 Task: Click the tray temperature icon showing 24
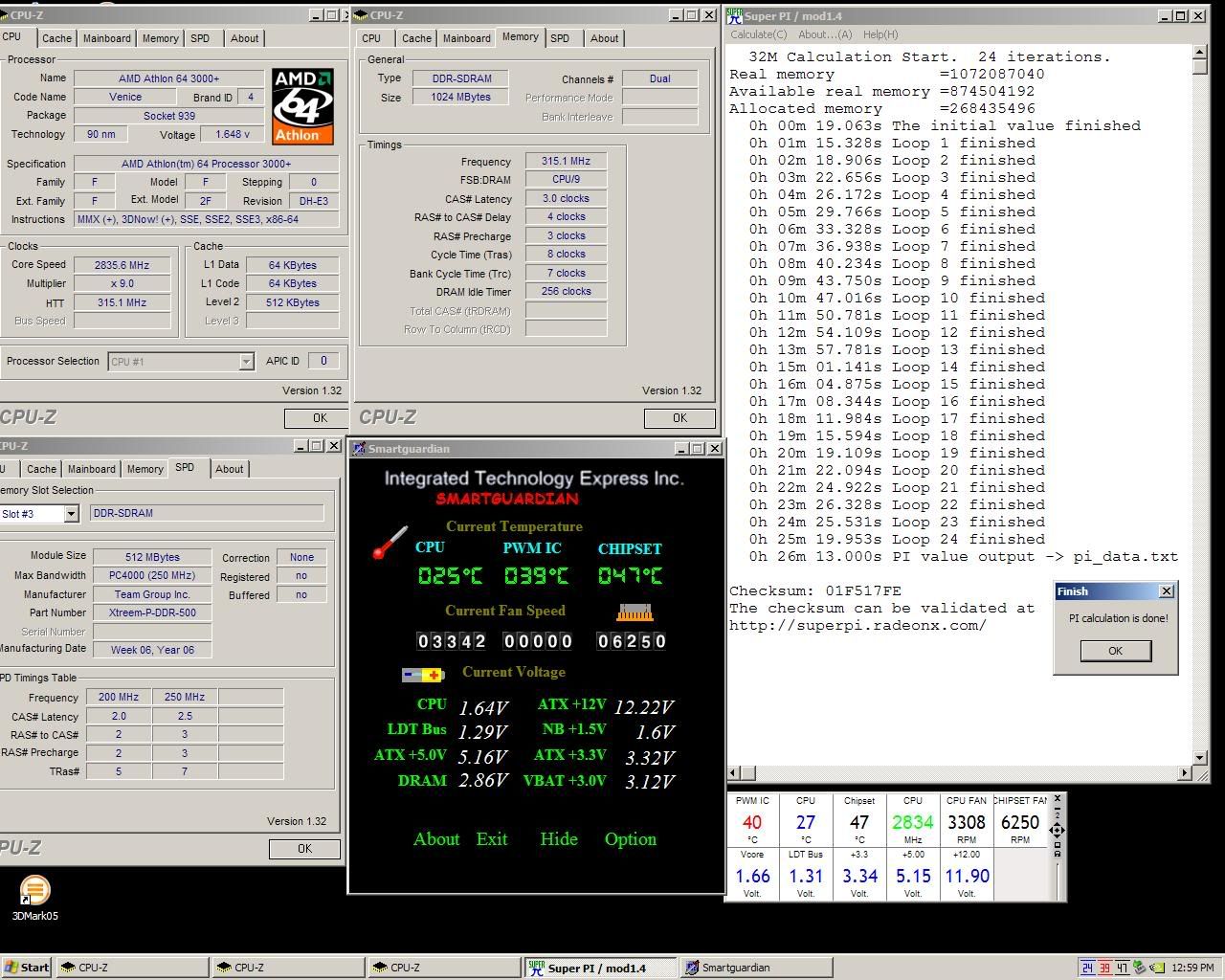[x=1087, y=968]
